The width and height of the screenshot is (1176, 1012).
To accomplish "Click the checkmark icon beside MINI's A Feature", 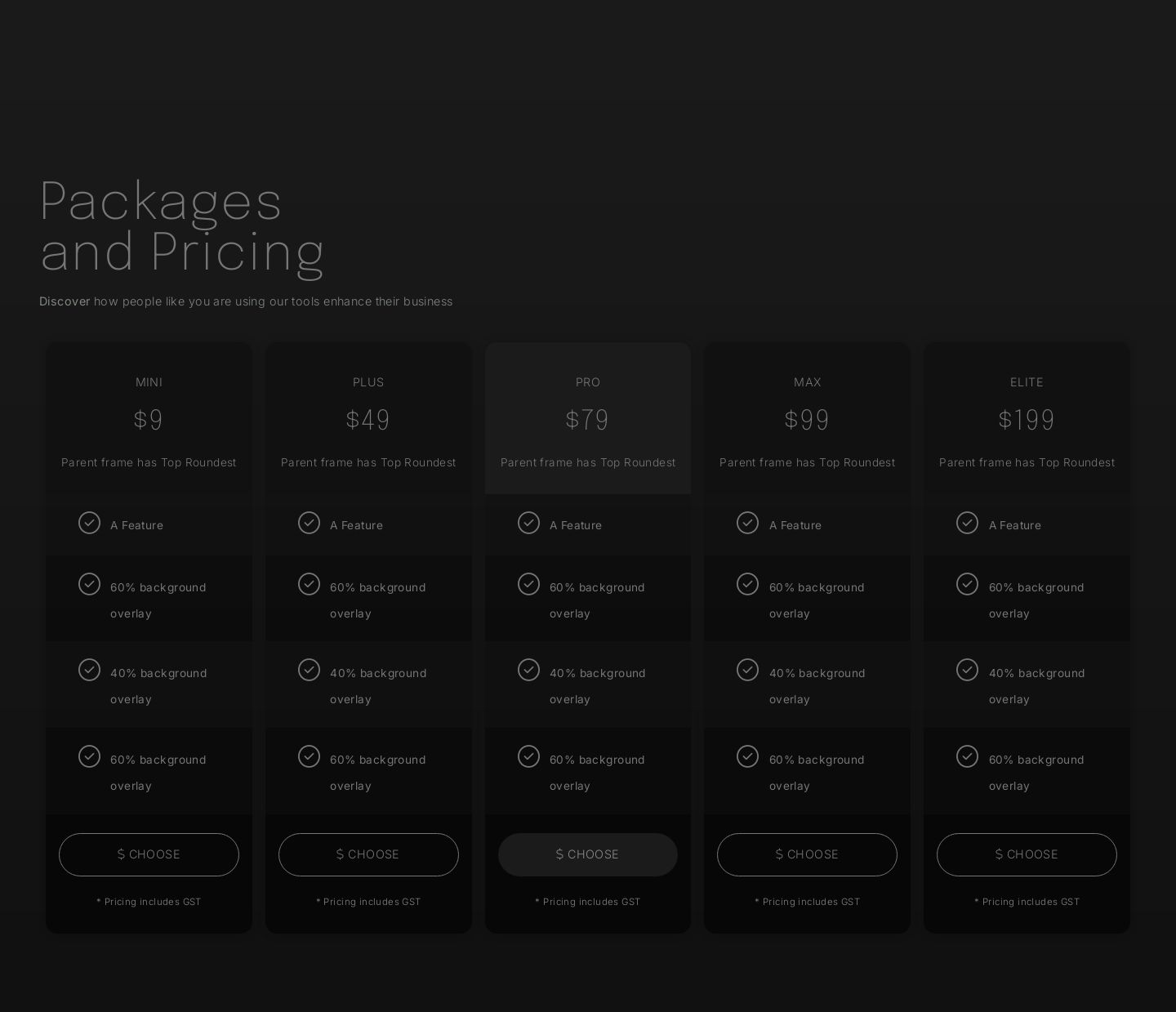I will [89, 523].
